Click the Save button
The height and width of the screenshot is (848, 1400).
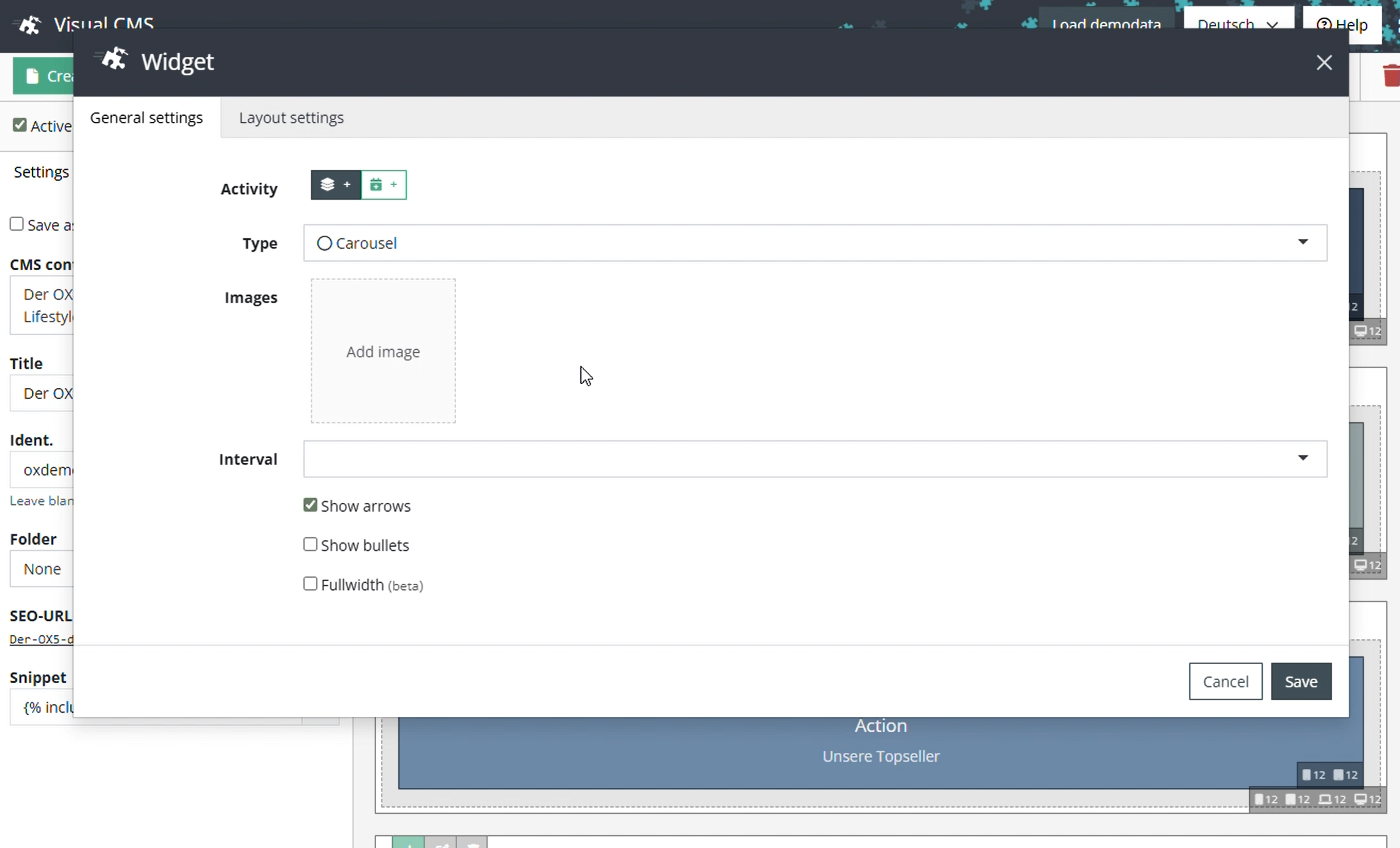click(x=1300, y=681)
